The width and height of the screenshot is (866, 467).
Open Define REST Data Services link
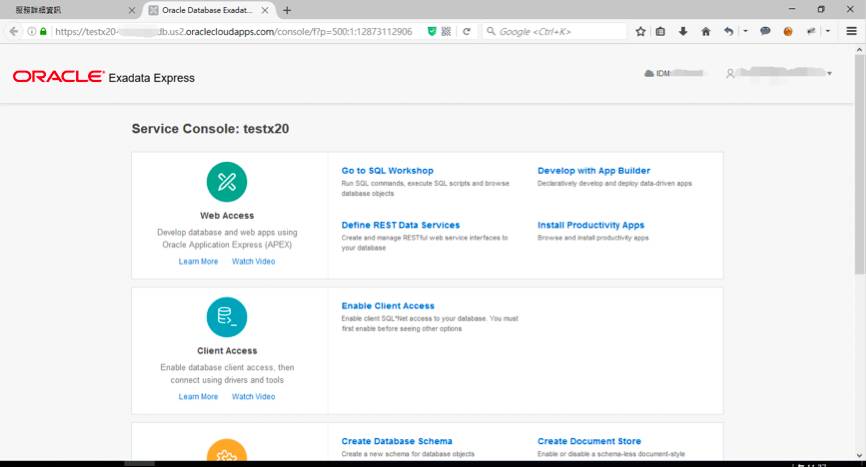click(x=400, y=225)
